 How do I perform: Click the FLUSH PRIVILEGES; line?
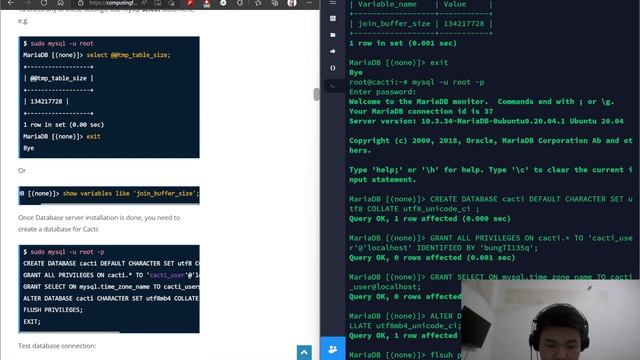click(53, 310)
